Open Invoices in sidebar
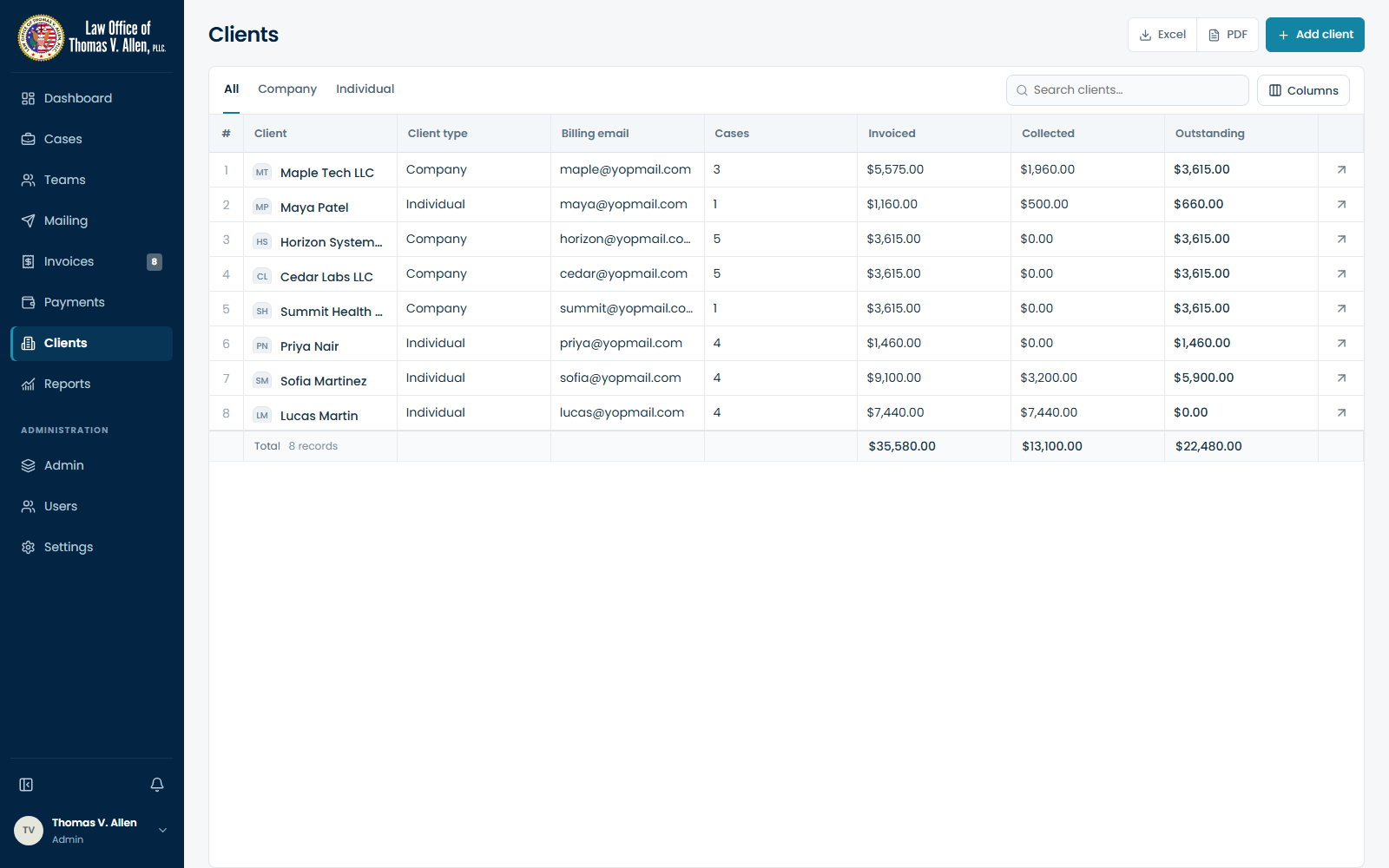The width and height of the screenshot is (1389, 868). coord(92,261)
